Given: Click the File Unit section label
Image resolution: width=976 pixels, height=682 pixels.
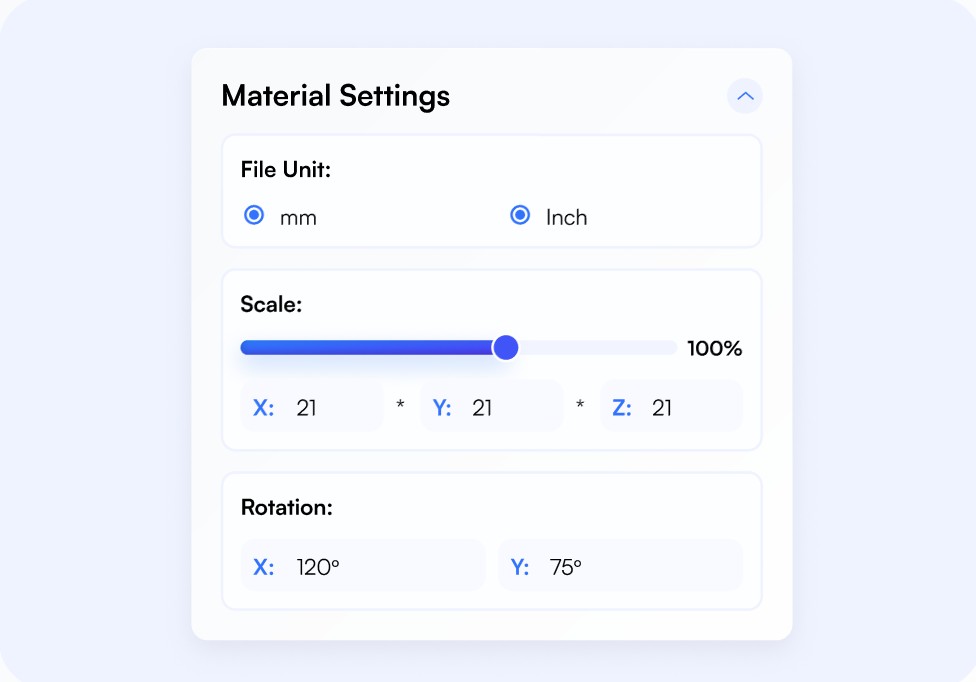Looking at the screenshot, I should click(285, 170).
